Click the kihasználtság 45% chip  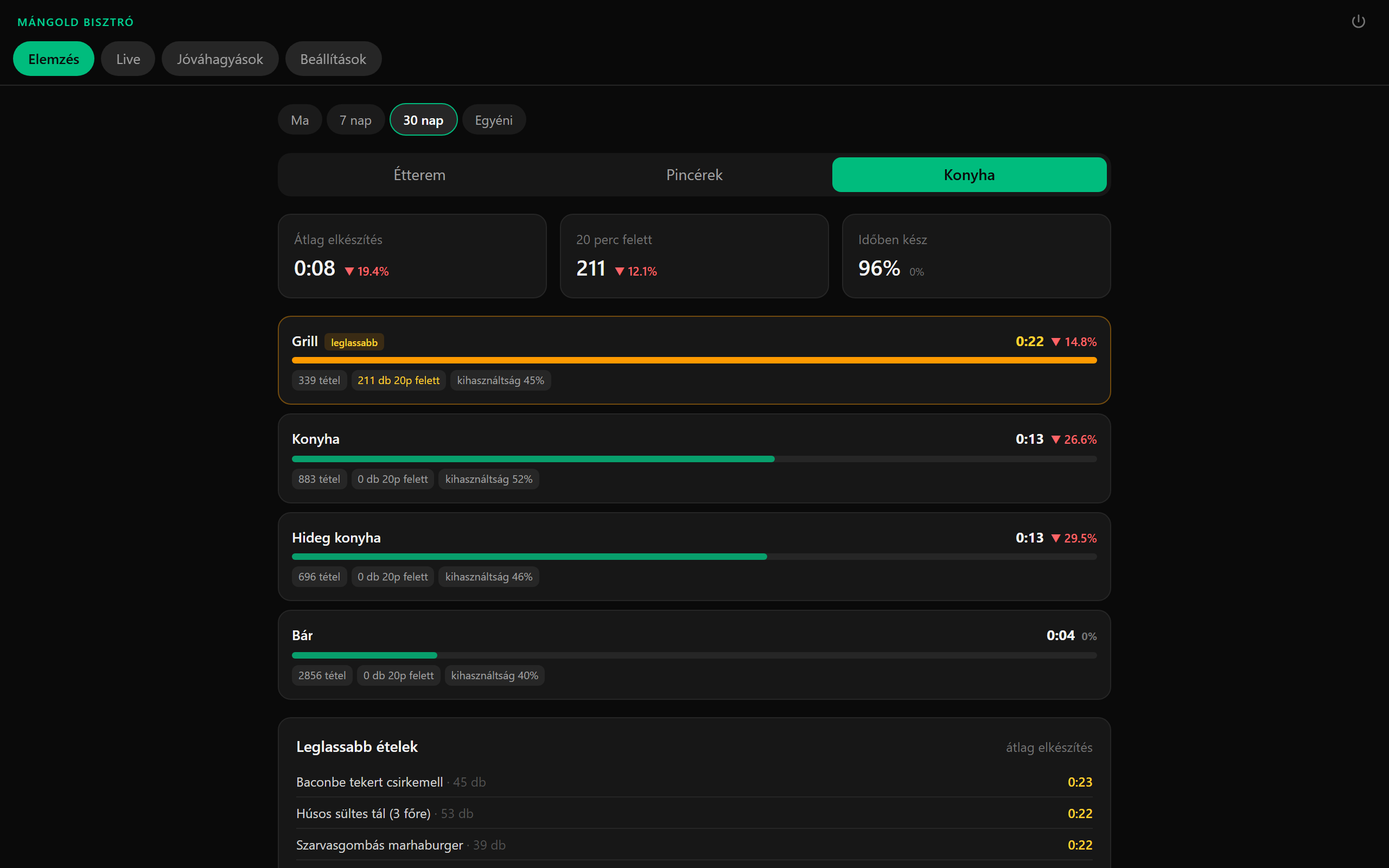point(500,381)
